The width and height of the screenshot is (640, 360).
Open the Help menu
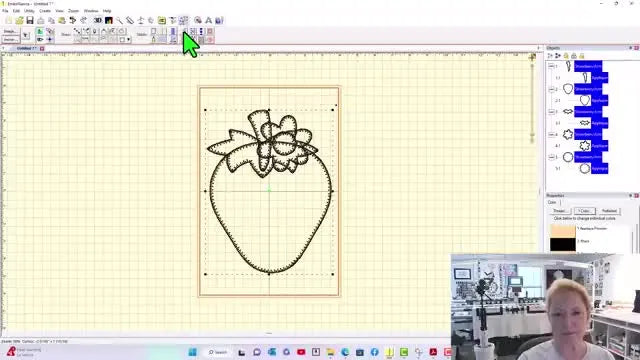click(107, 11)
